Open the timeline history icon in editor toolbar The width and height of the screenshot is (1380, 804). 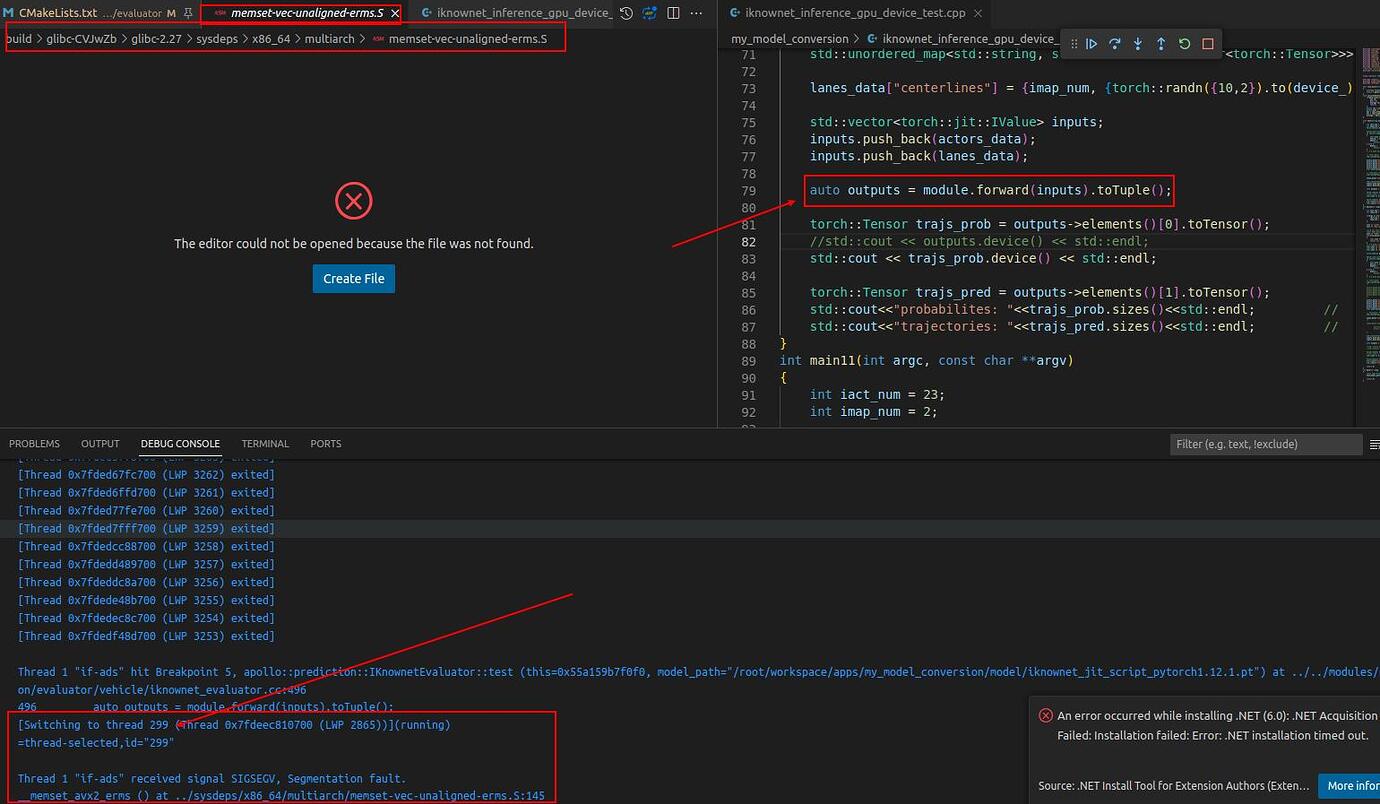(x=626, y=13)
